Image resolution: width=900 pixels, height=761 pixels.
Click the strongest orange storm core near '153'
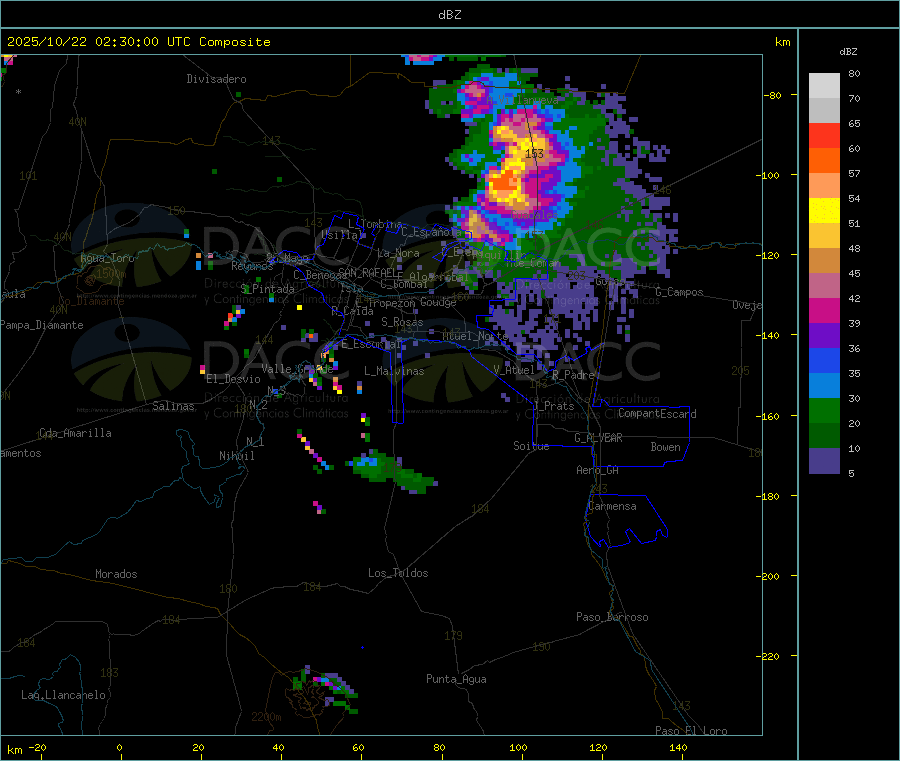[504, 184]
